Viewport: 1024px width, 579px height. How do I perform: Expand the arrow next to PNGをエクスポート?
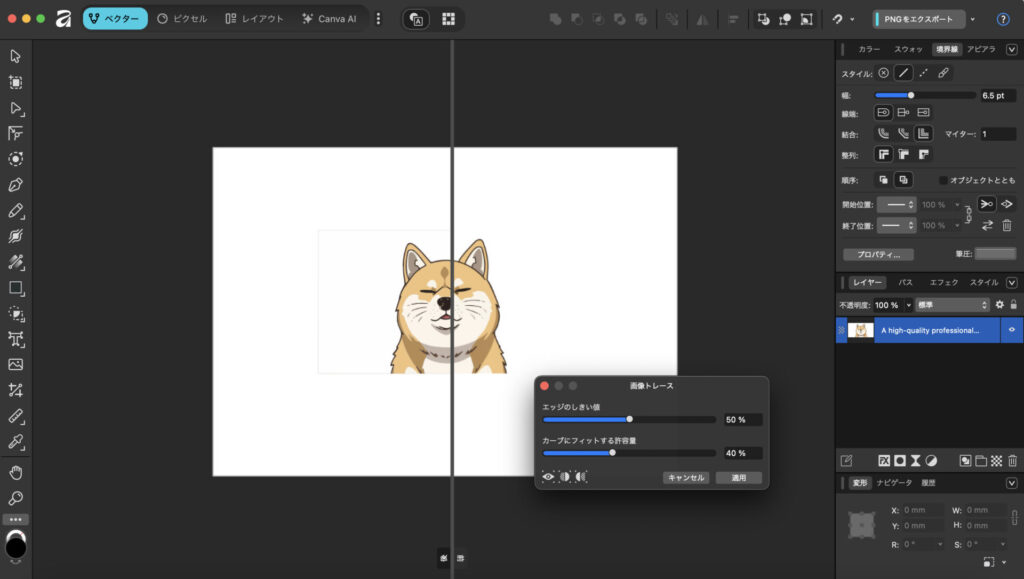tap(973, 19)
